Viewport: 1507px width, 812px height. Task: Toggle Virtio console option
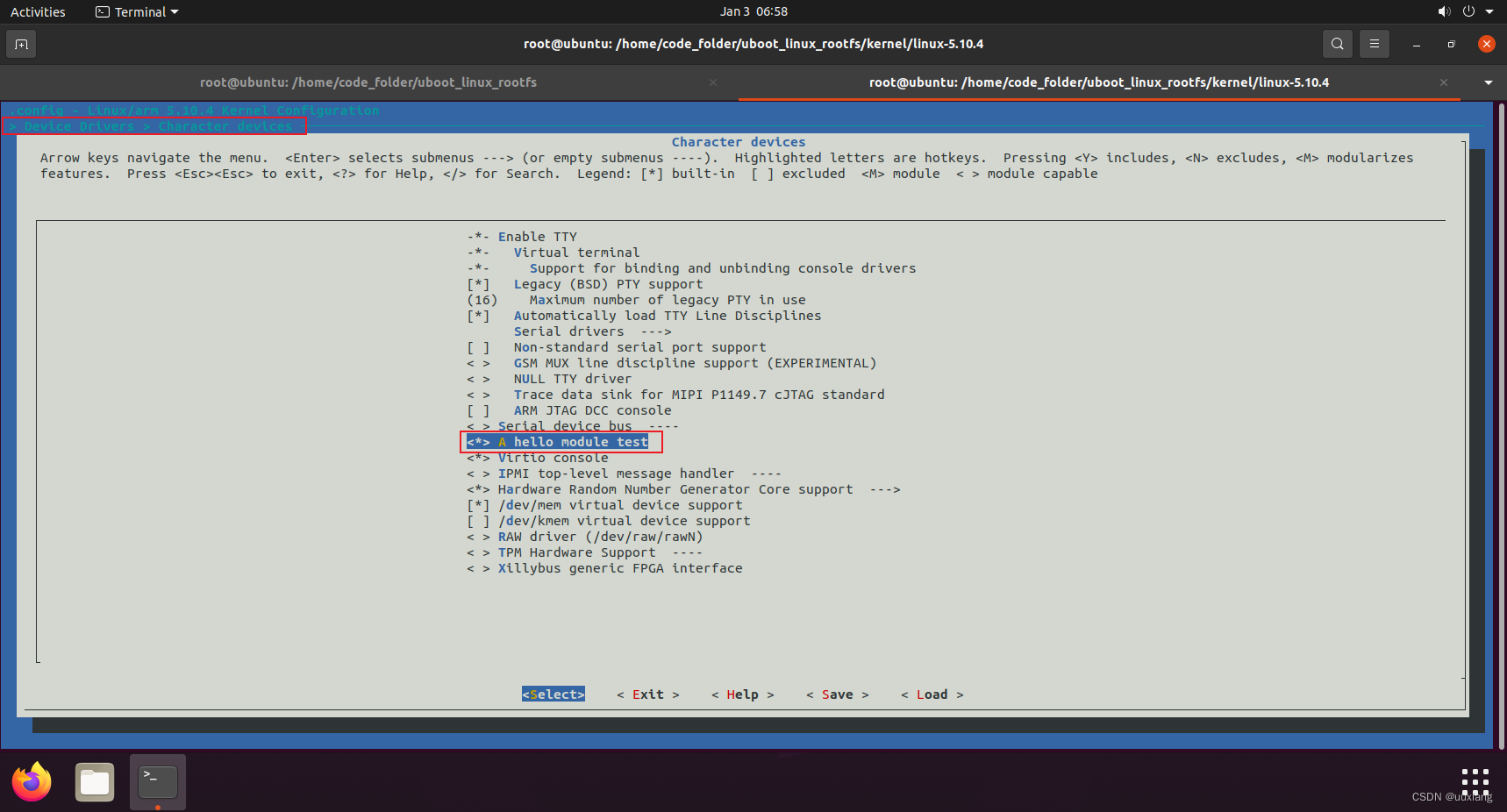pos(538,458)
